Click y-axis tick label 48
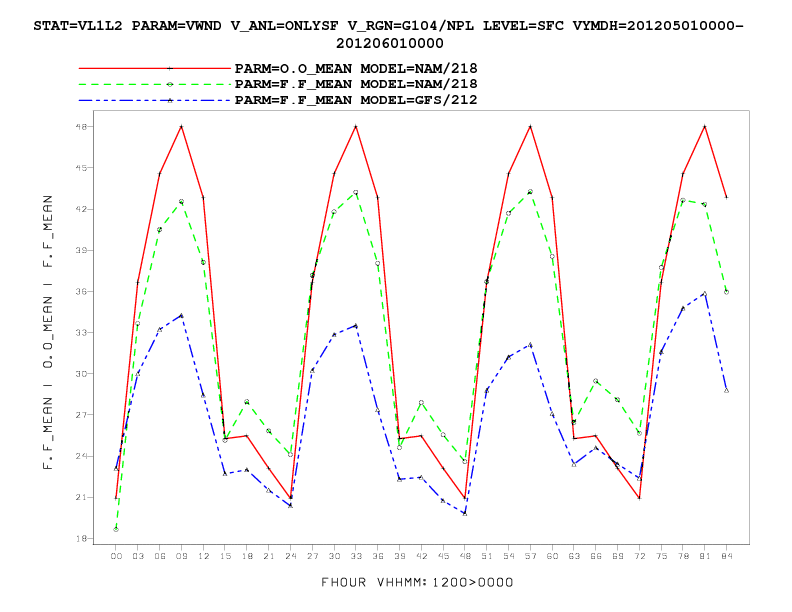The height and width of the screenshot is (612, 792). [x=81, y=127]
